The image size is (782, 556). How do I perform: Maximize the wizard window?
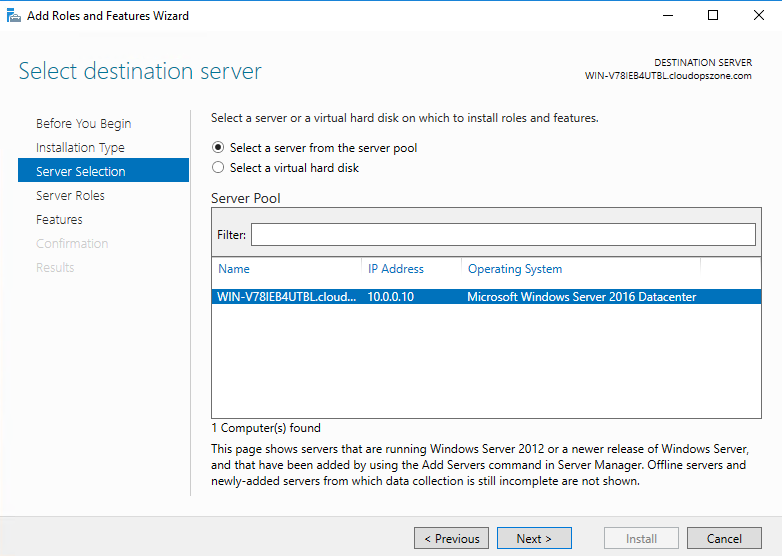point(713,15)
